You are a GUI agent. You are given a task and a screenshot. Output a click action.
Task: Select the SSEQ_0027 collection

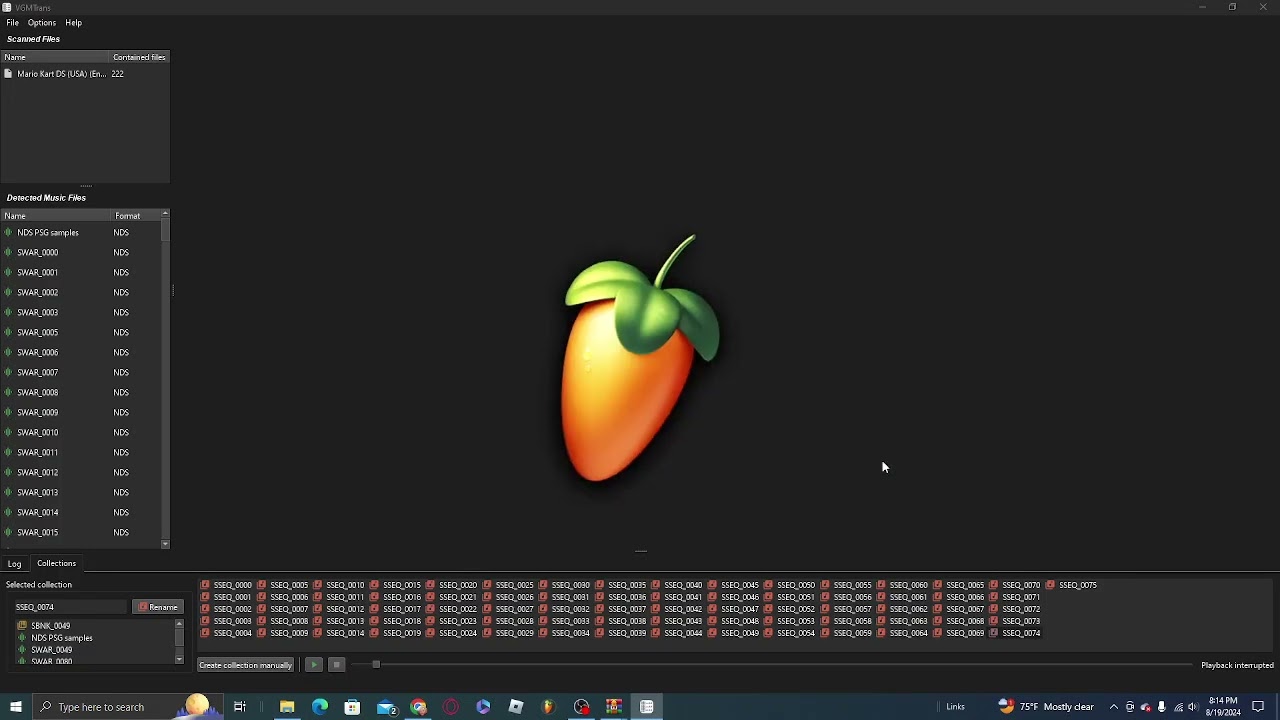(x=508, y=609)
